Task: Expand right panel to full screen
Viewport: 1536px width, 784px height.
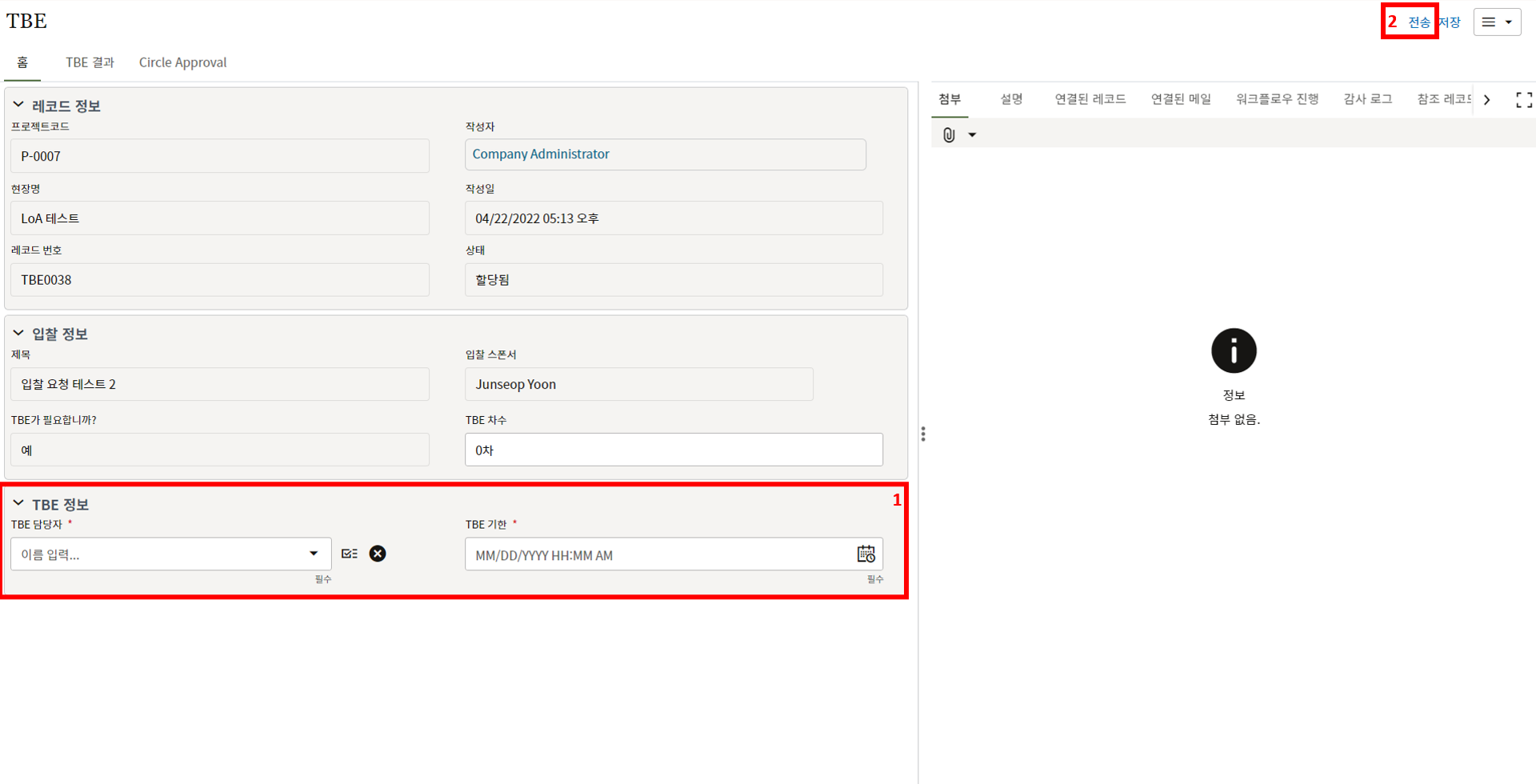Action: click(1523, 100)
